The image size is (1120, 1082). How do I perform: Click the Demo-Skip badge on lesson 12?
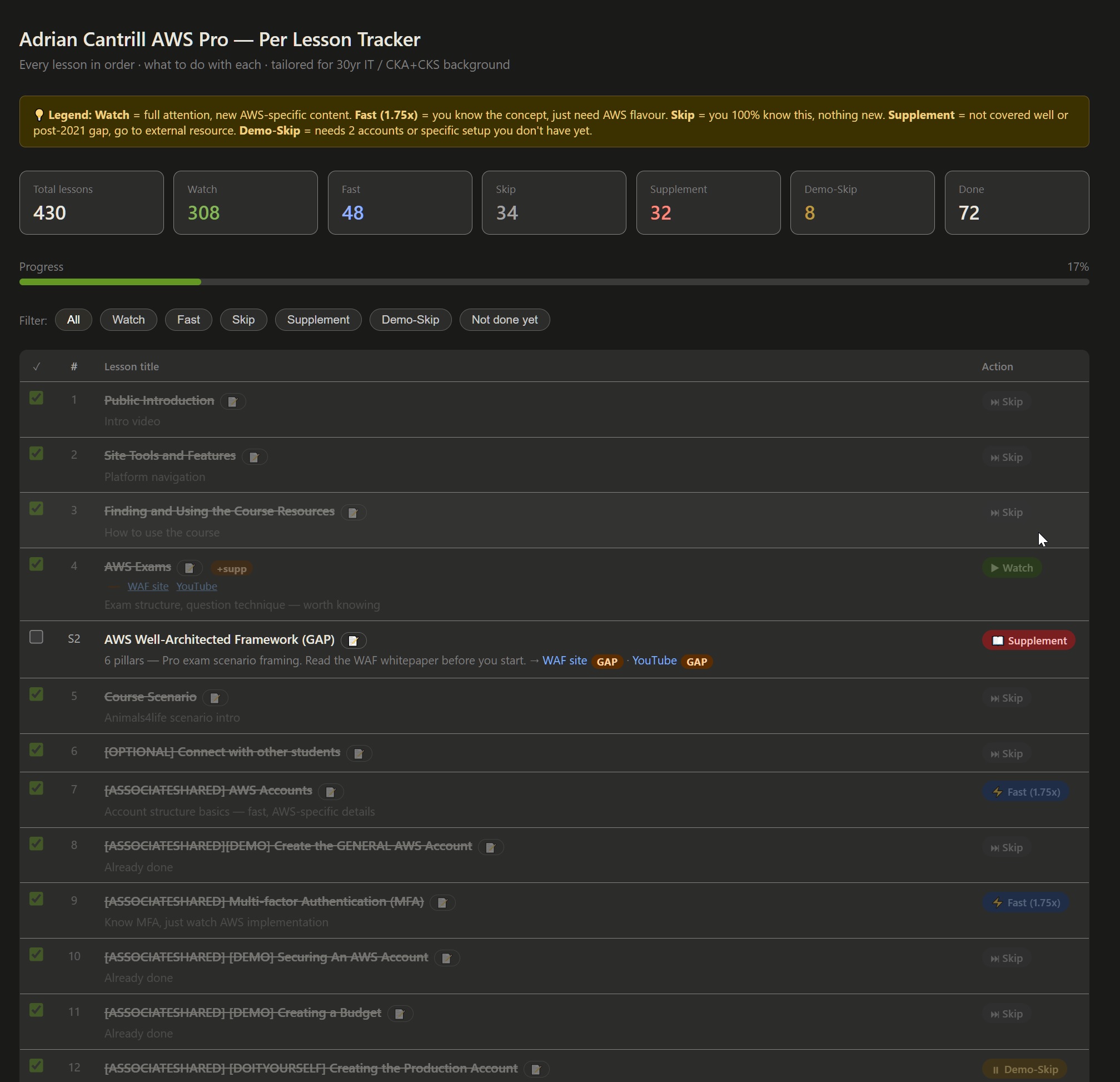pyautogui.click(x=1024, y=1069)
